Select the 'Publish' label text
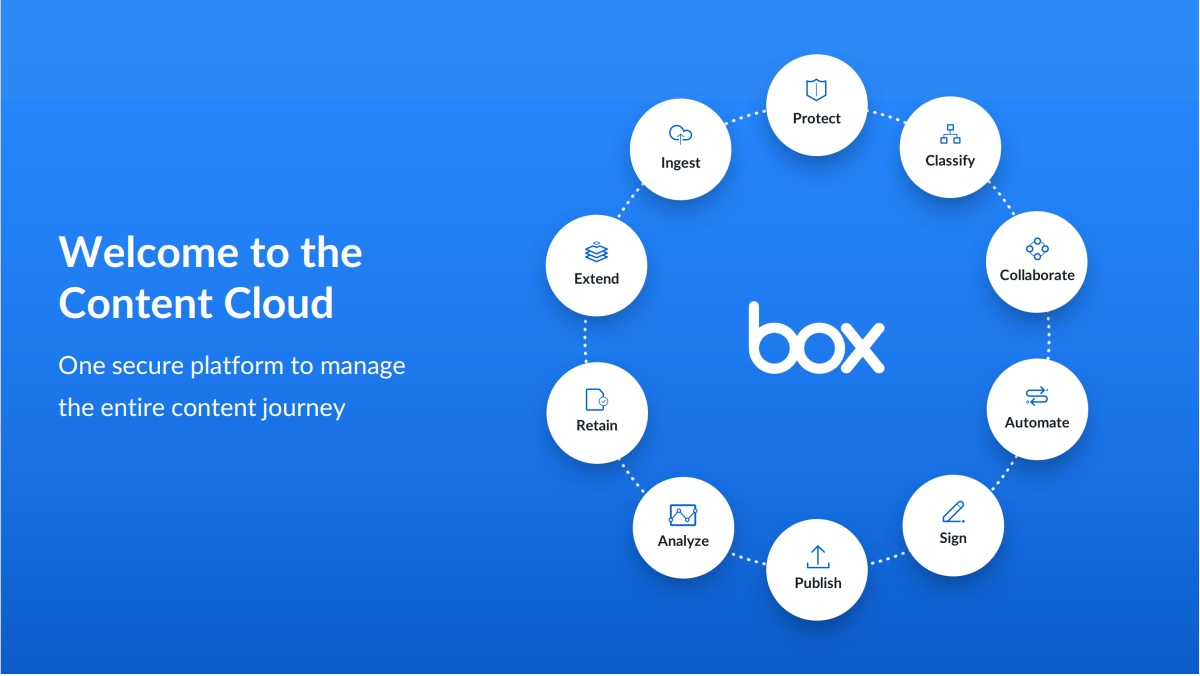1200x676 pixels. click(818, 583)
